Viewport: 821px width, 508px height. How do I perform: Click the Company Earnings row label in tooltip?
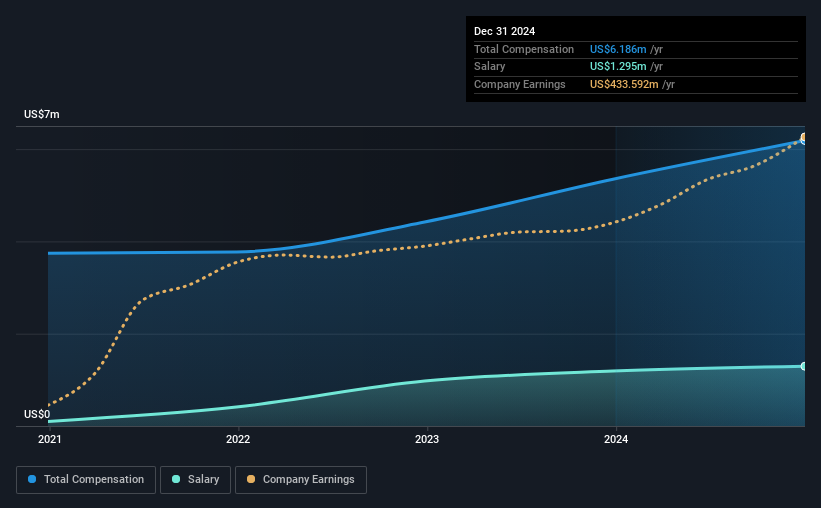(x=519, y=84)
